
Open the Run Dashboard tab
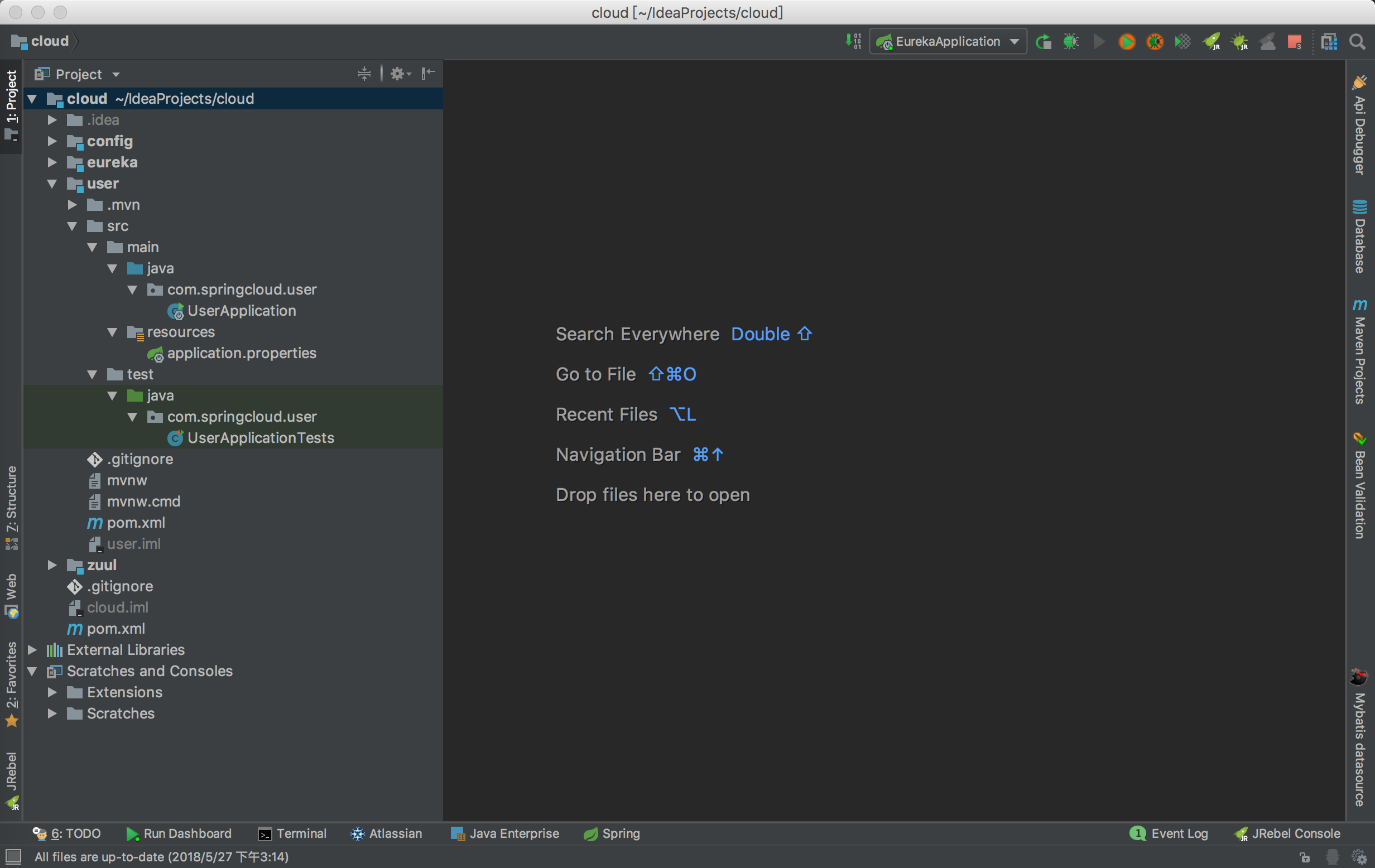click(x=179, y=833)
